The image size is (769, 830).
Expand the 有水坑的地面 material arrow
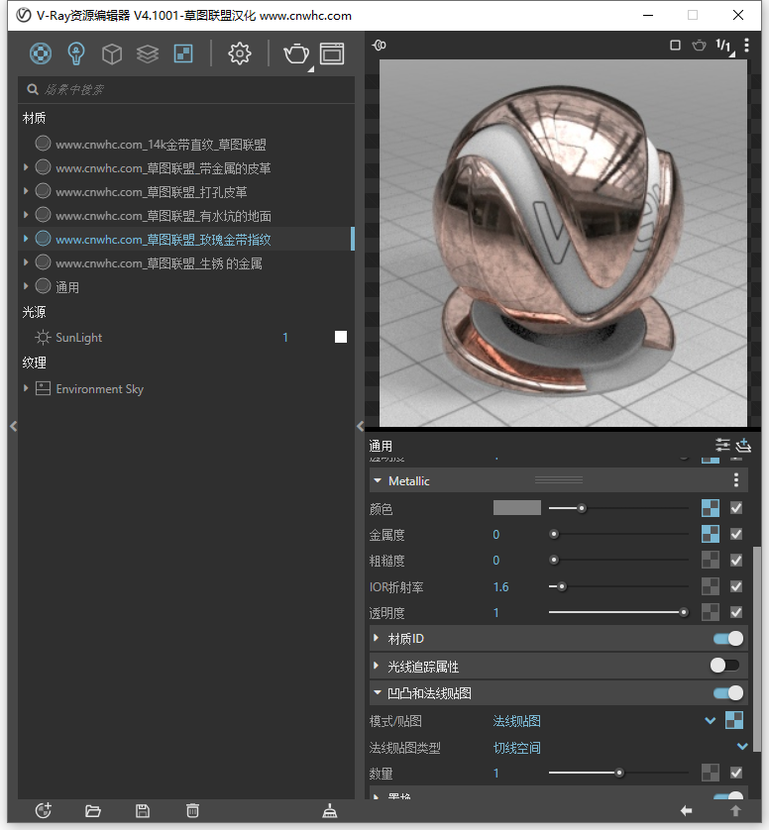[25, 215]
